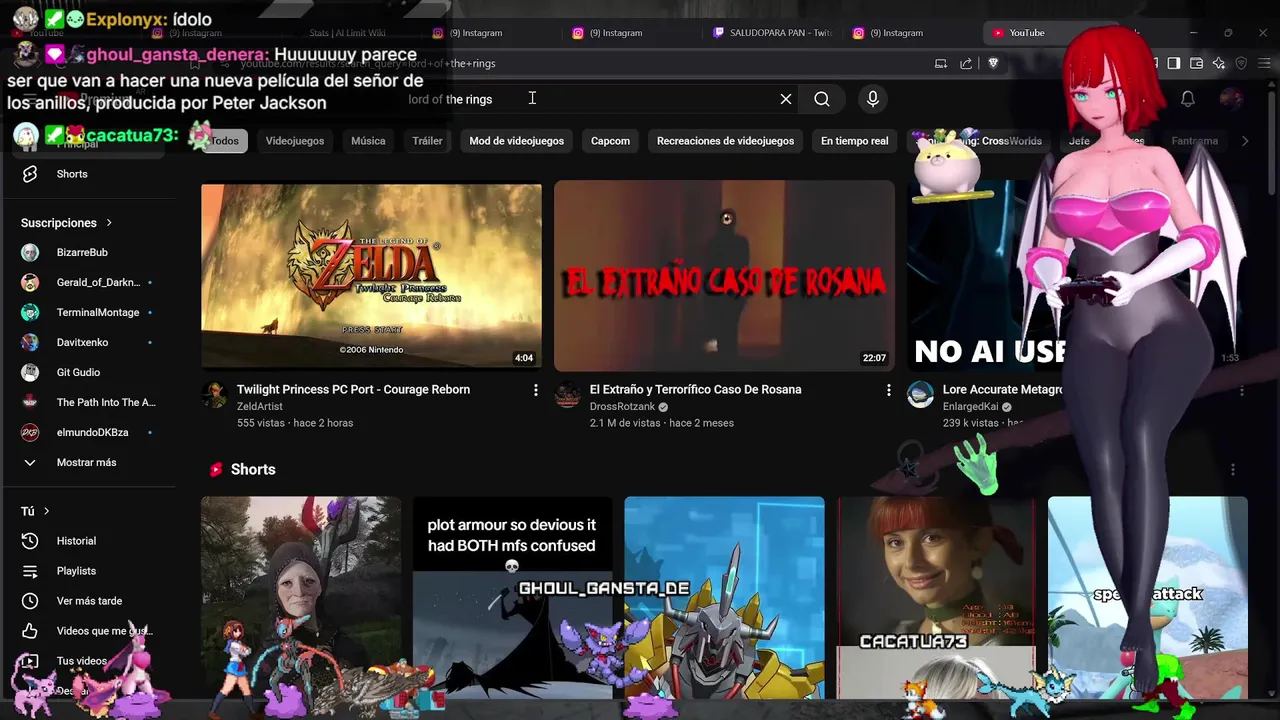Click the EnlargedKai channel avatar
This screenshot has height=720, width=1280.
(x=920, y=395)
